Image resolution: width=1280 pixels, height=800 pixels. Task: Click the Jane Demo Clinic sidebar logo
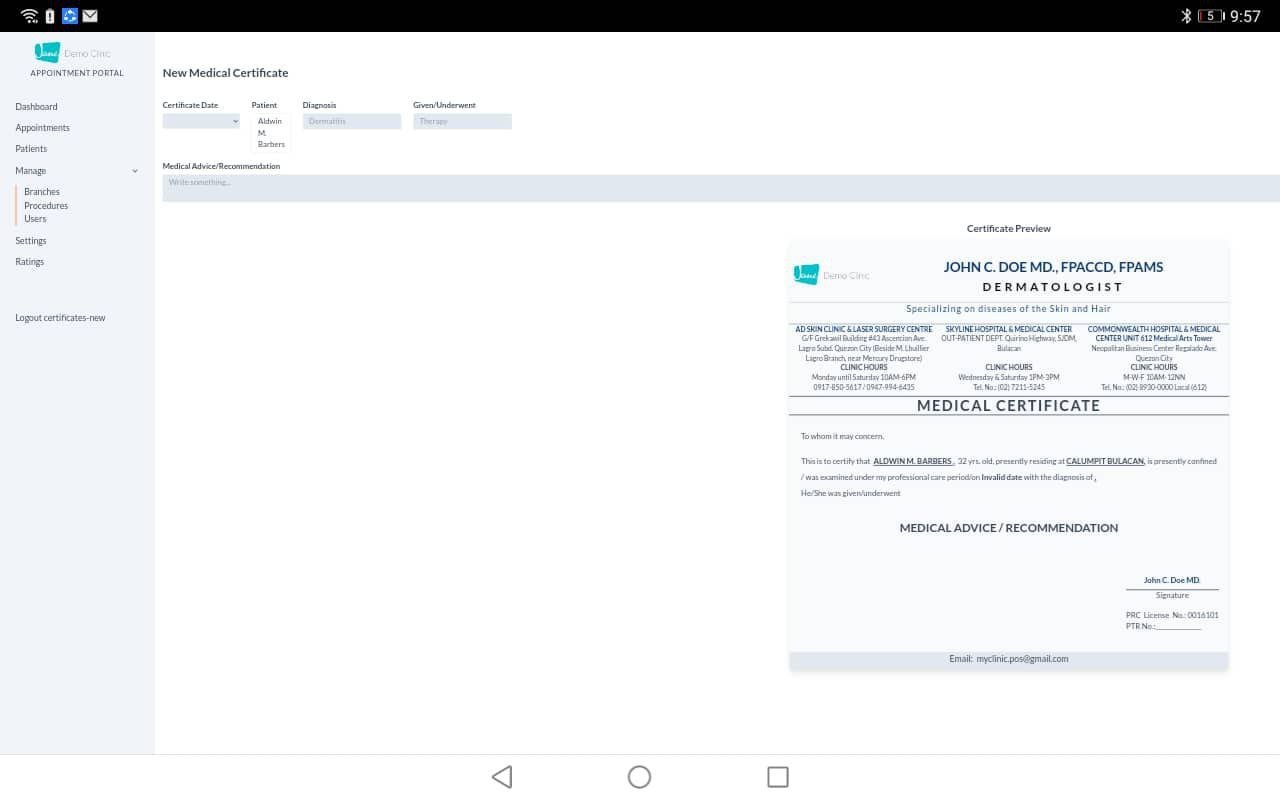72,53
